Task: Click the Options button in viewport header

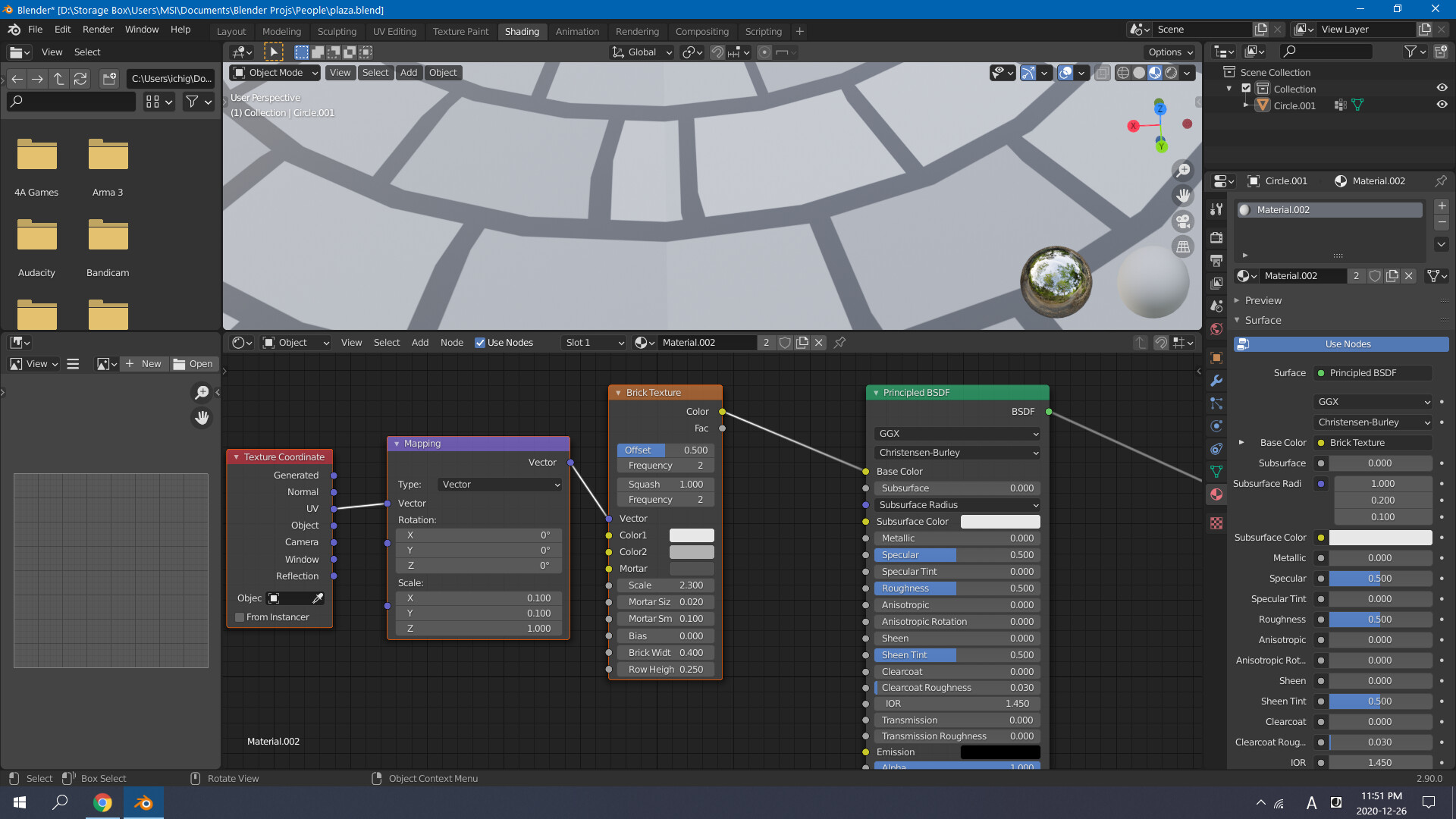Action: click(x=1170, y=52)
